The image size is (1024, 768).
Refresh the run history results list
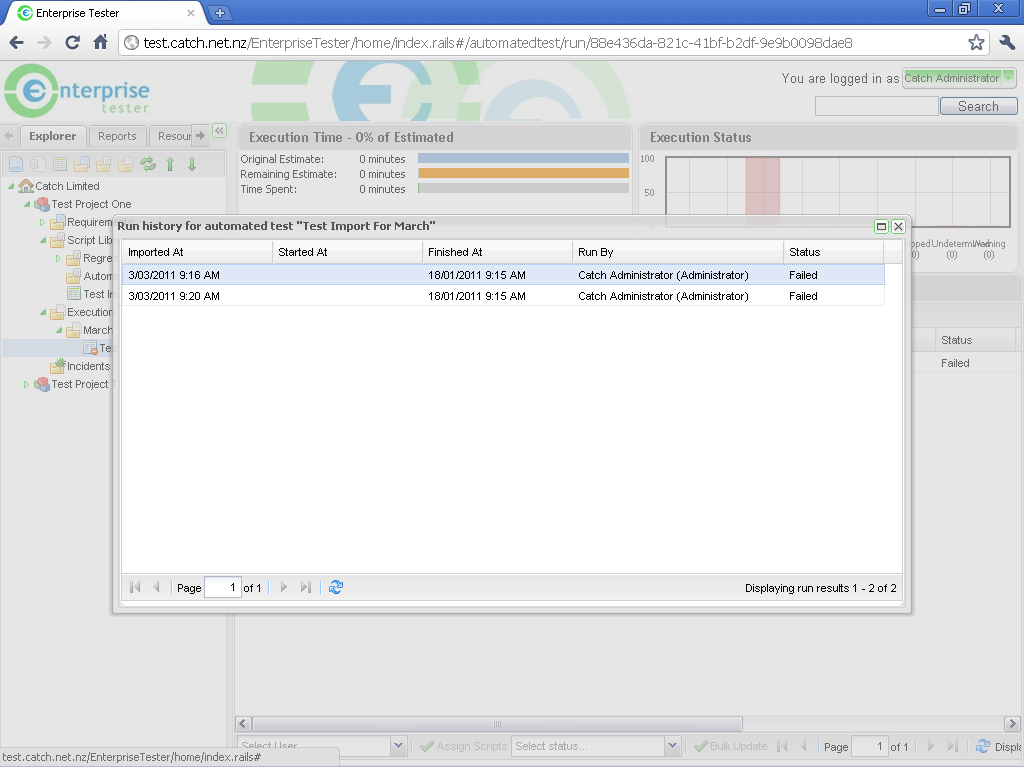336,588
